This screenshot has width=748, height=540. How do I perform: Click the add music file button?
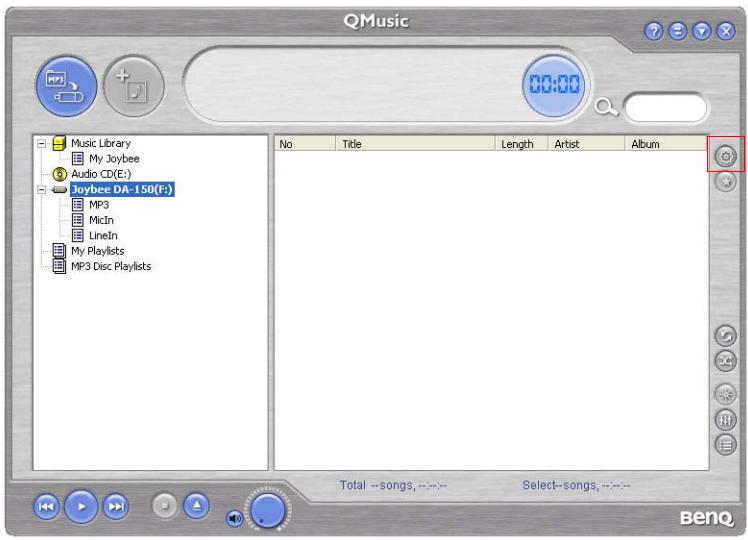pyautogui.click(x=134, y=86)
